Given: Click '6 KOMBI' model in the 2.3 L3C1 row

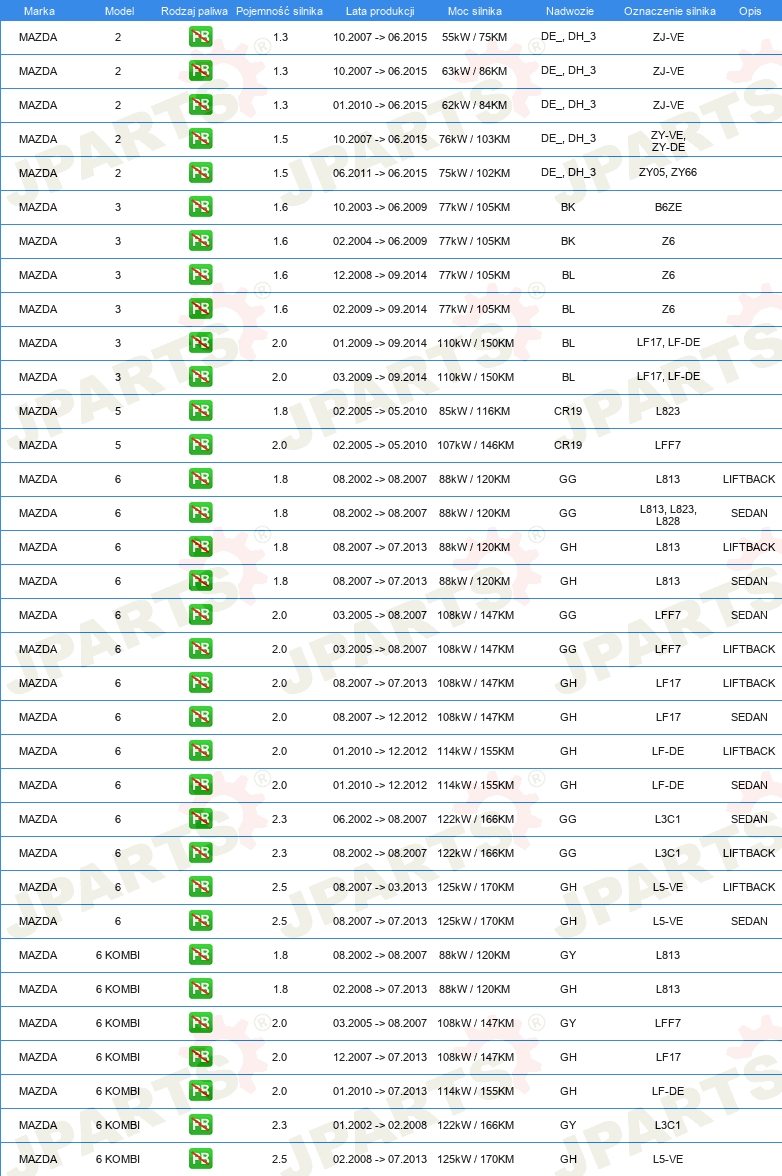Looking at the screenshot, I should coord(118,1125).
